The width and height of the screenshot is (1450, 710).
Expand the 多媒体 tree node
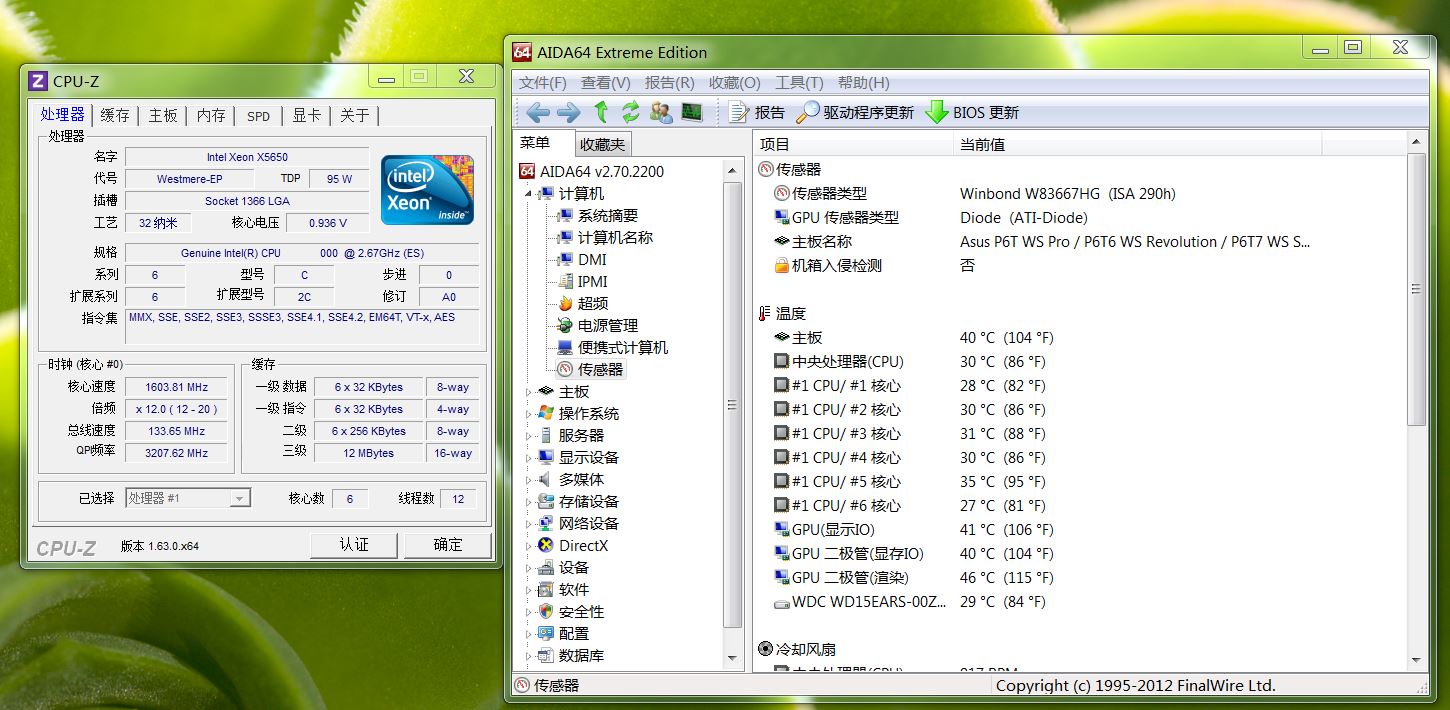pyautogui.click(x=529, y=479)
